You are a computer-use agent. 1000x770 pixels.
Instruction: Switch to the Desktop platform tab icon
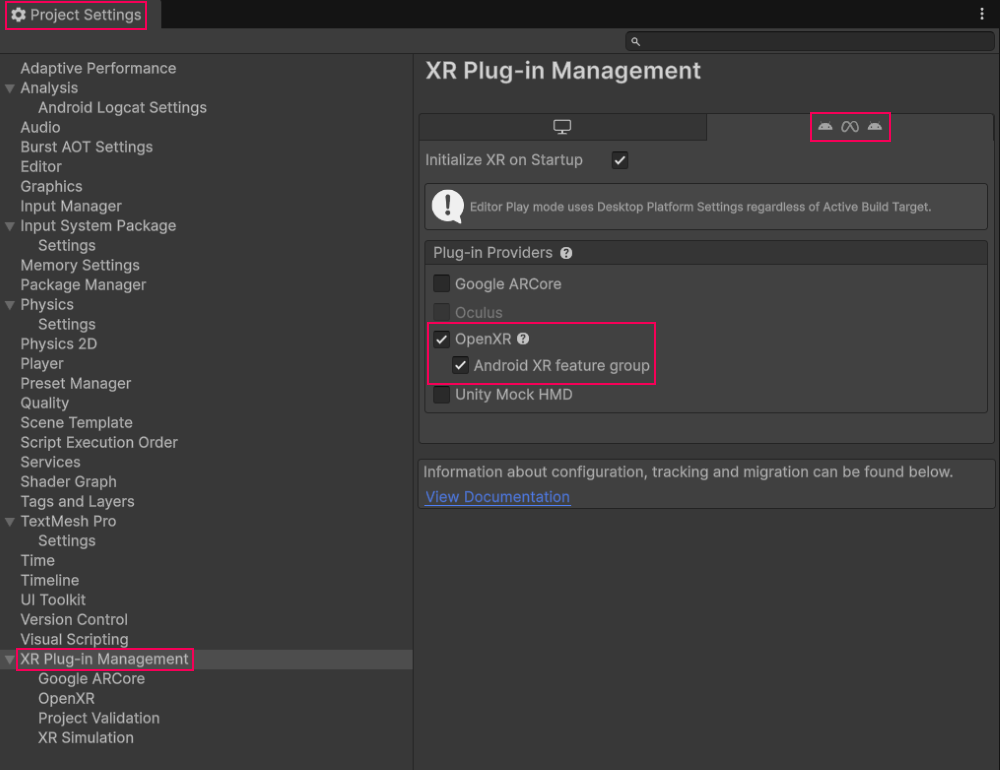(564, 126)
